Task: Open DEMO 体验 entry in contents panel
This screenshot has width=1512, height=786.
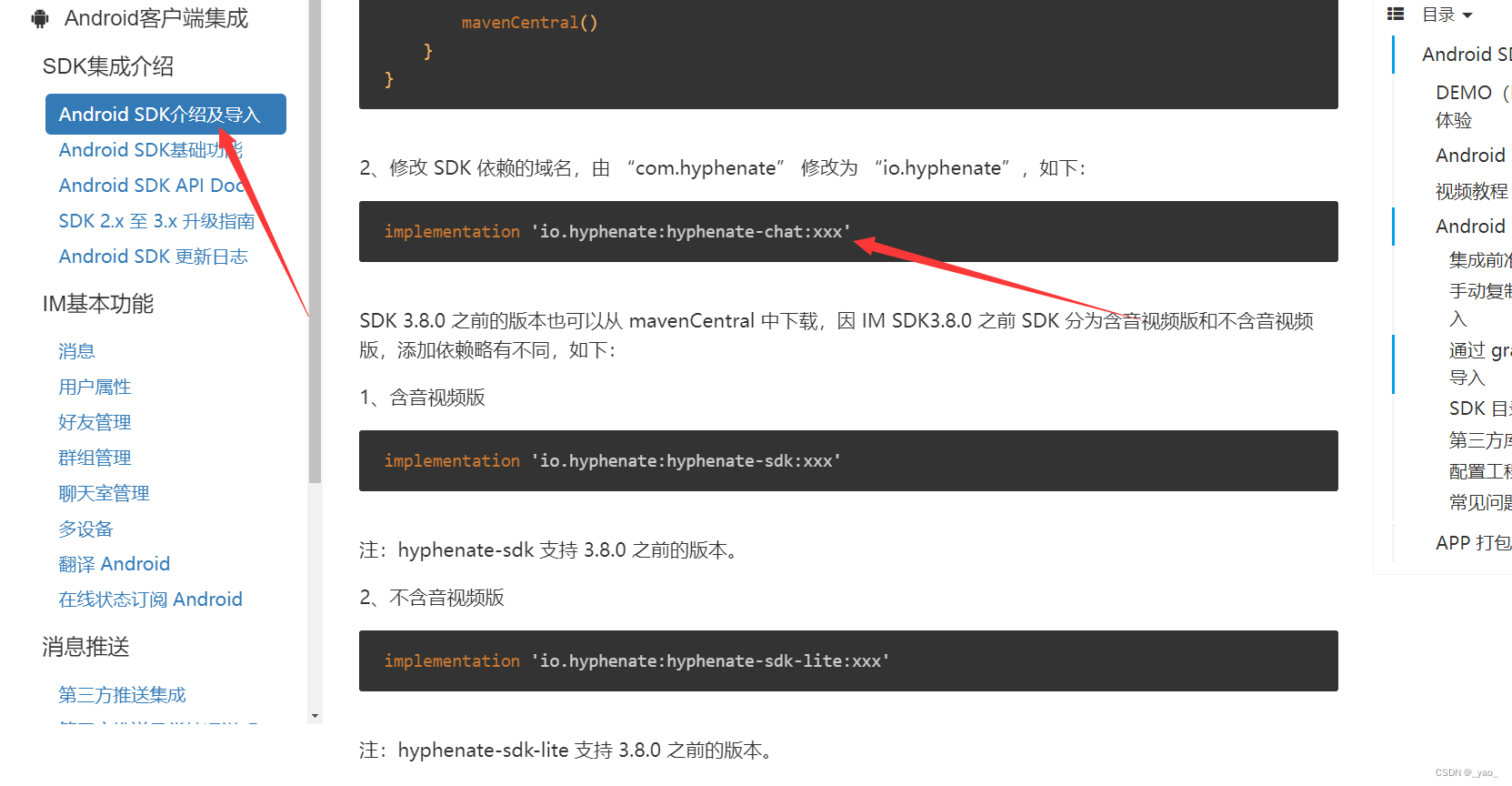Action: [1473, 106]
